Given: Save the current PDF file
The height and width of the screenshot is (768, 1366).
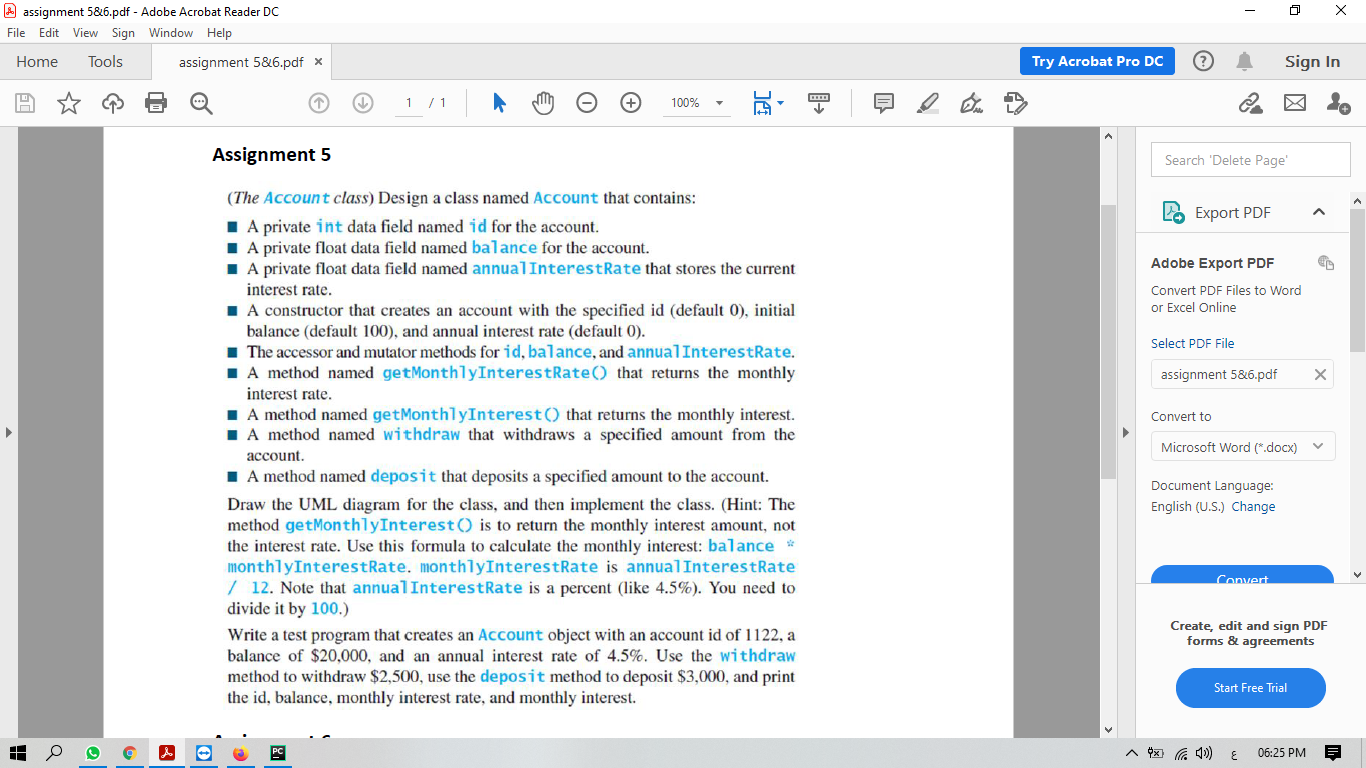Looking at the screenshot, I should click(x=23, y=102).
